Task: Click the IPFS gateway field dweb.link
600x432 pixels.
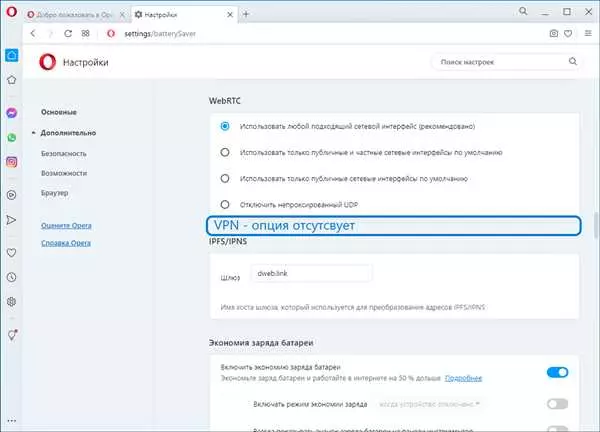Action: tap(311, 273)
